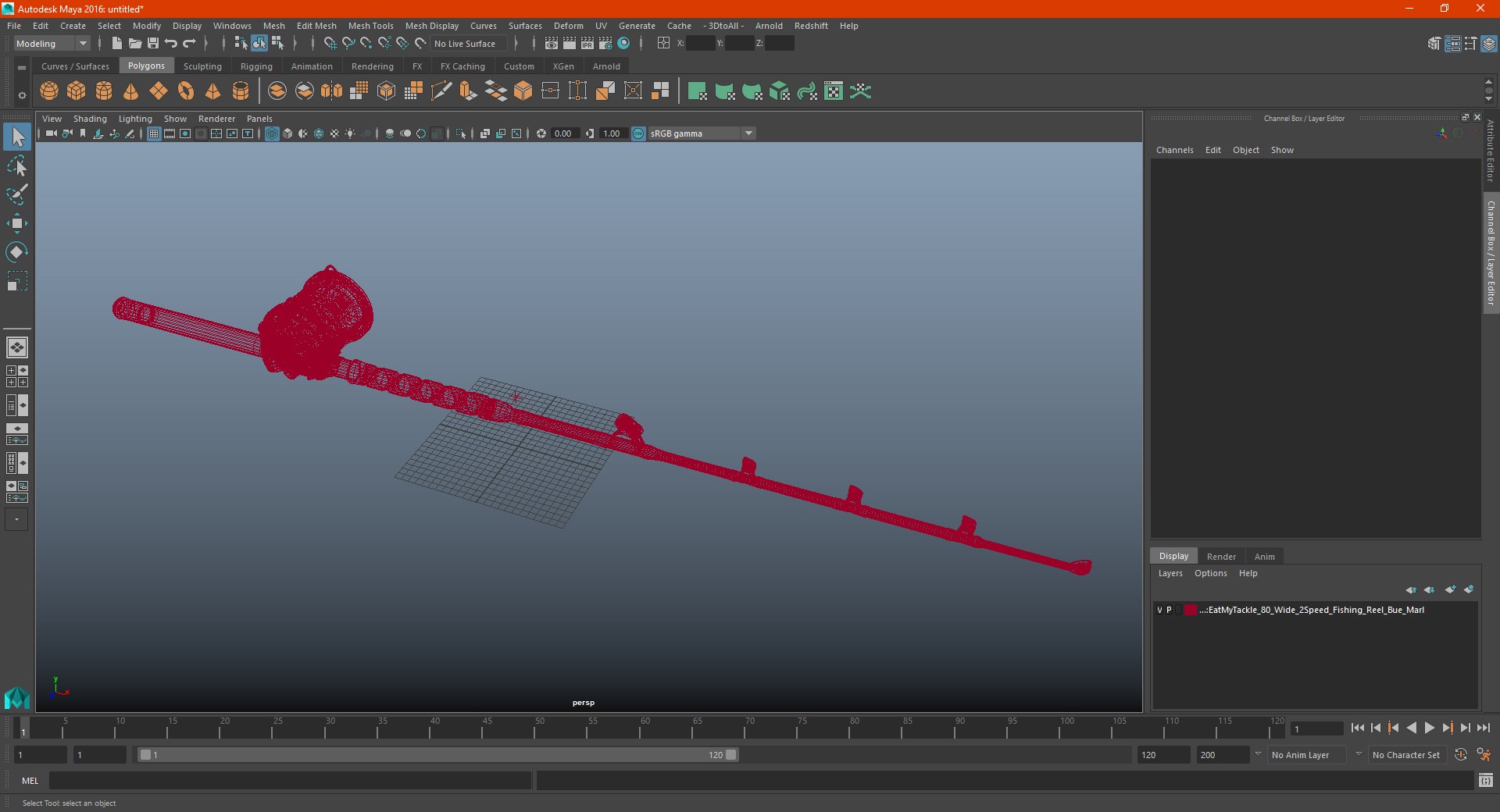
Task: Open the viewport Shading menu
Action: (x=90, y=119)
